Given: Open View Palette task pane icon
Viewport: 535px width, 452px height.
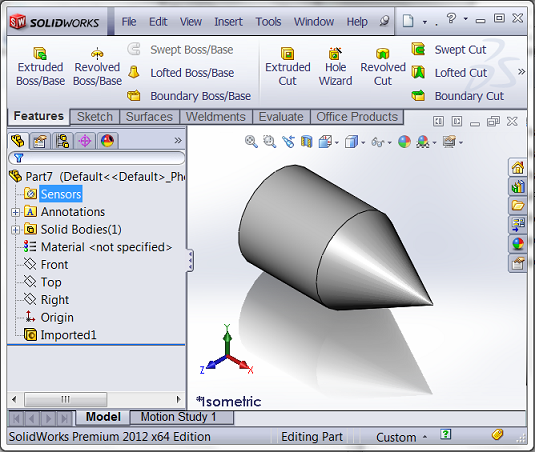Looking at the screenshot, I should [x=518, y=225].
